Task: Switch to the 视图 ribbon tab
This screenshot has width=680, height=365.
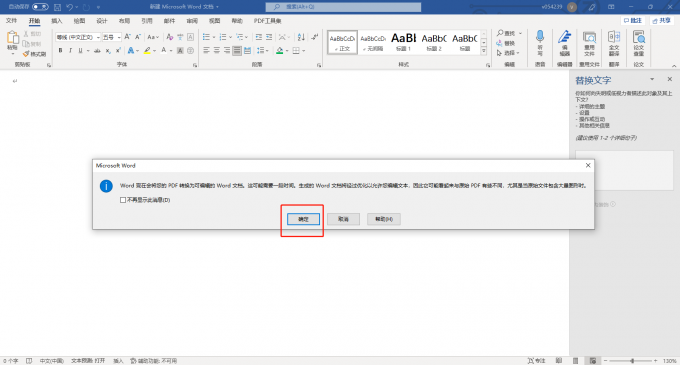Action: coord(214,21)
